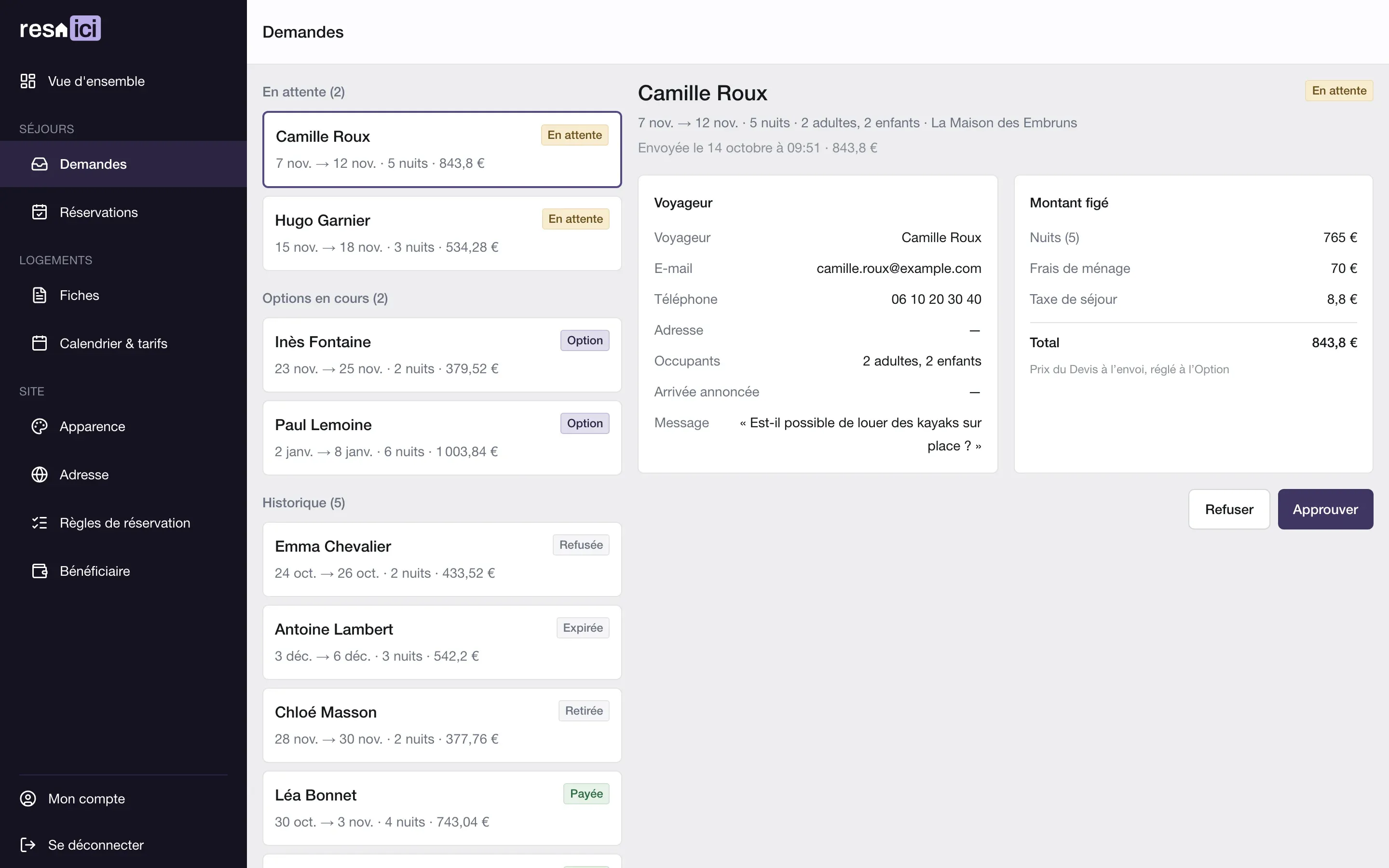Click the Se déconnecter logout icon
Screen dimensions: 1389x868
tap(27, 844)
